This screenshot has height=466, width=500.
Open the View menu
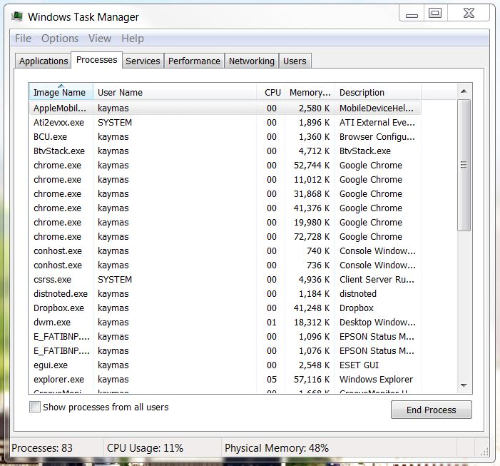99,38
